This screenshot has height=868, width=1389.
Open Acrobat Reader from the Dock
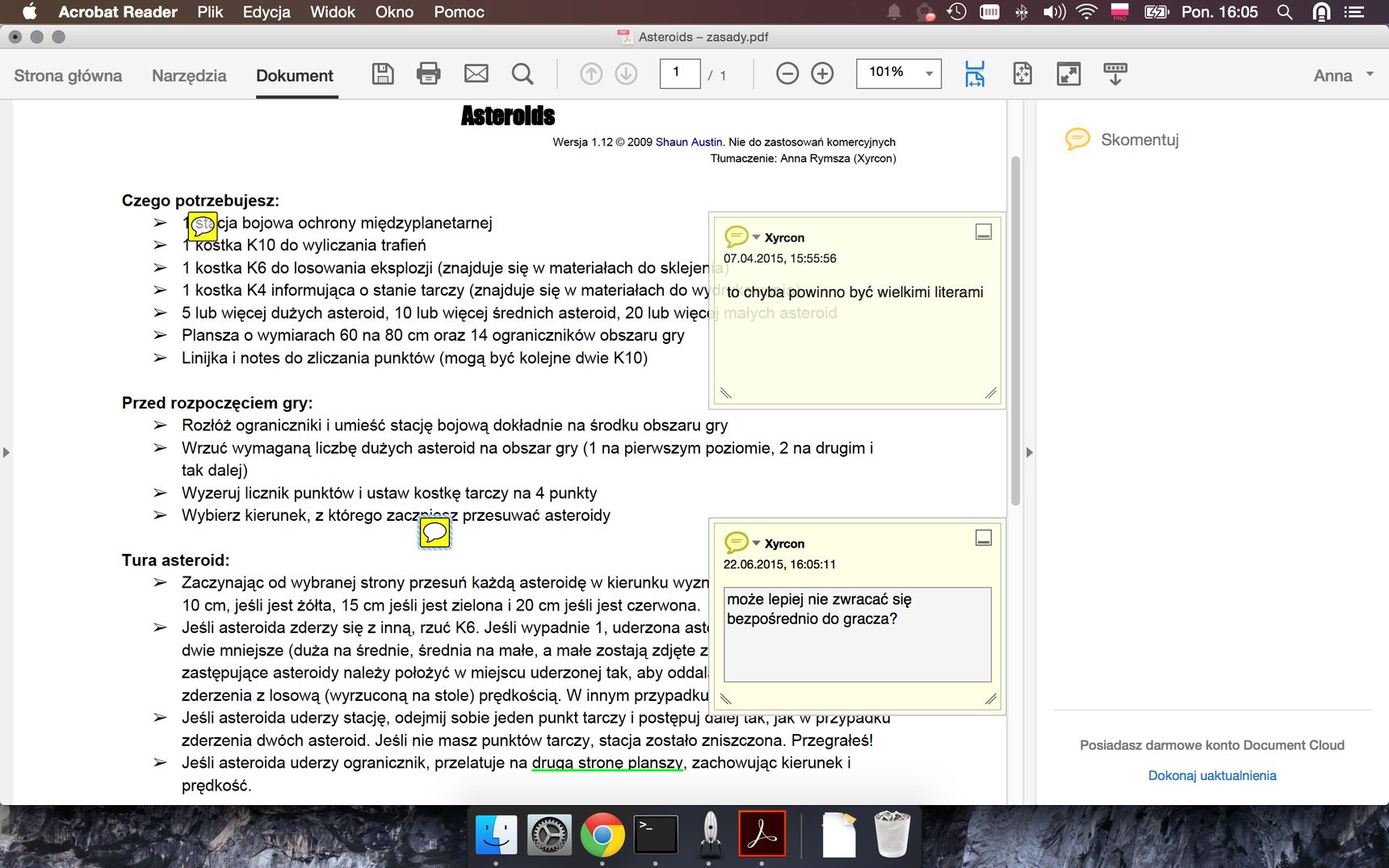[x=762, y=833]
